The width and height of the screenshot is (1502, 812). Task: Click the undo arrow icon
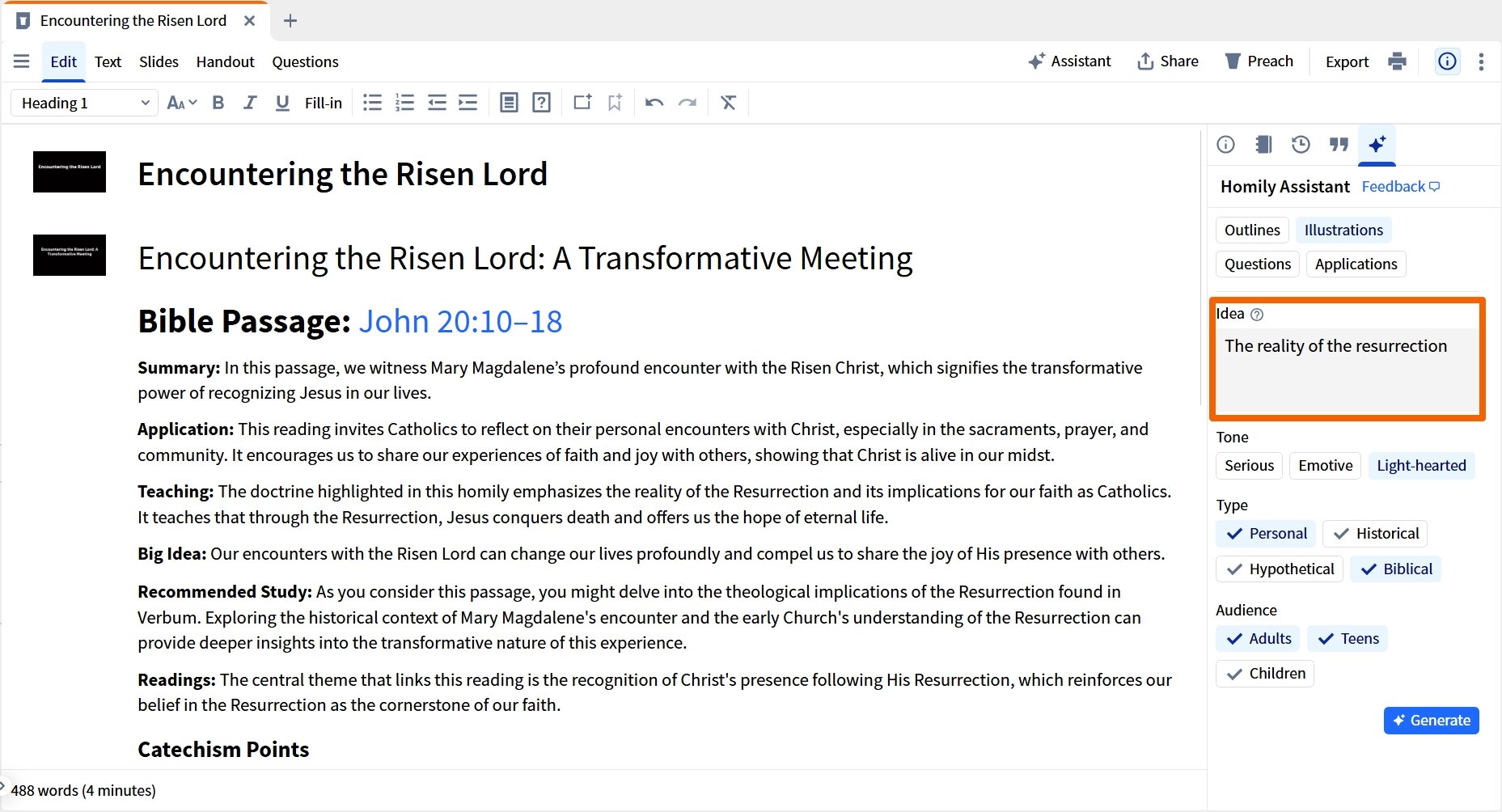(654, 103)
